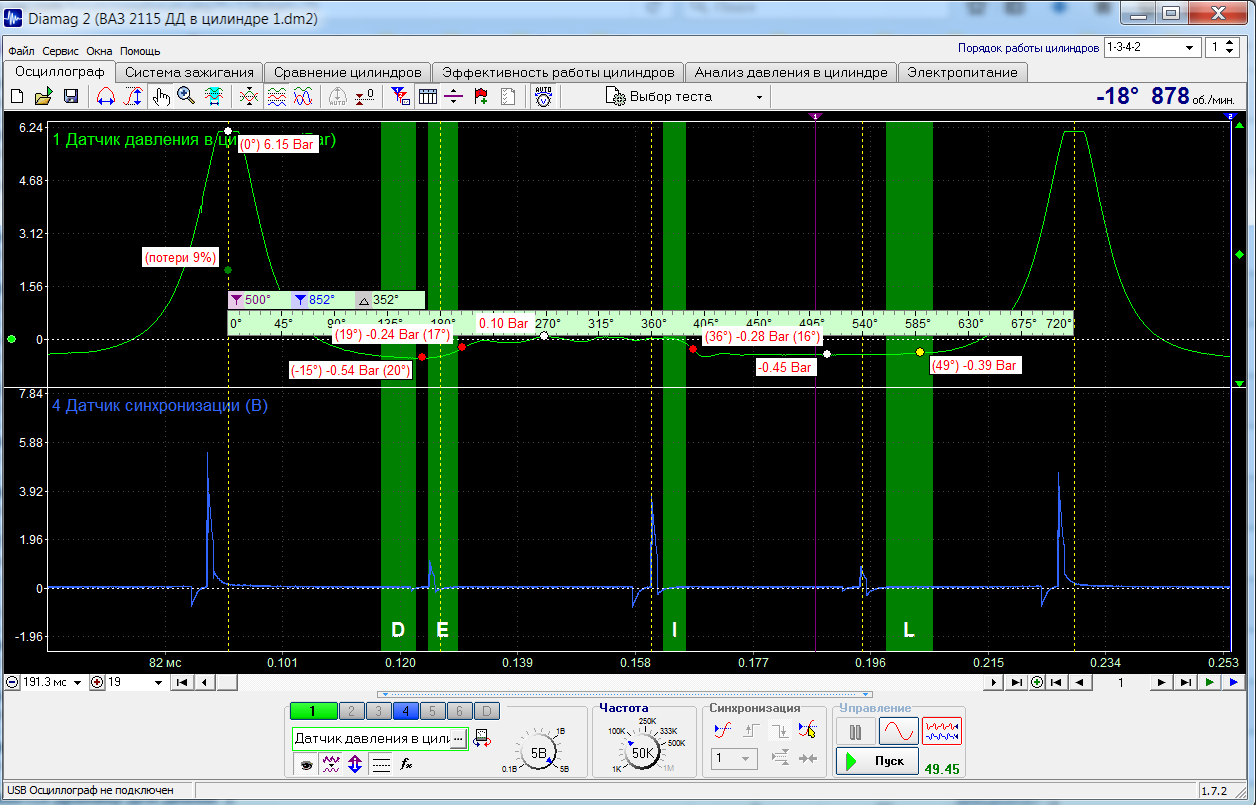
Task: Open the Файл menu
Action: click(x=21, y=51)
